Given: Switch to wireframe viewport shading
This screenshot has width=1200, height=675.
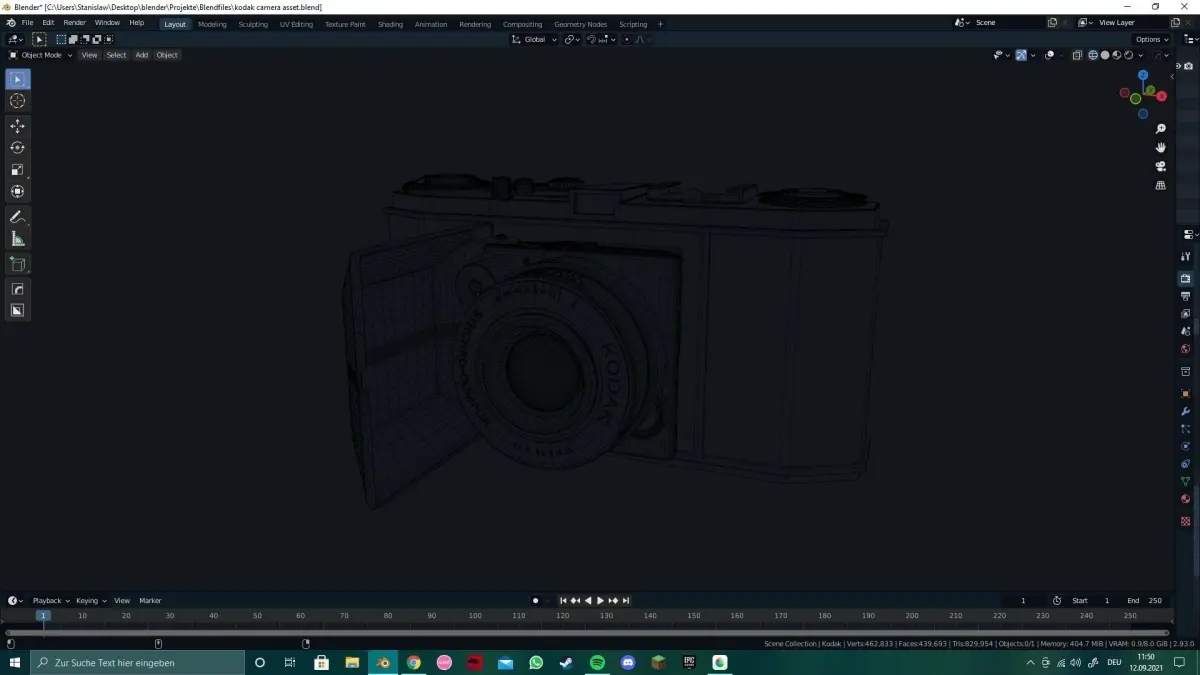Looking at the screenshot, I should tap(1093, 55).
